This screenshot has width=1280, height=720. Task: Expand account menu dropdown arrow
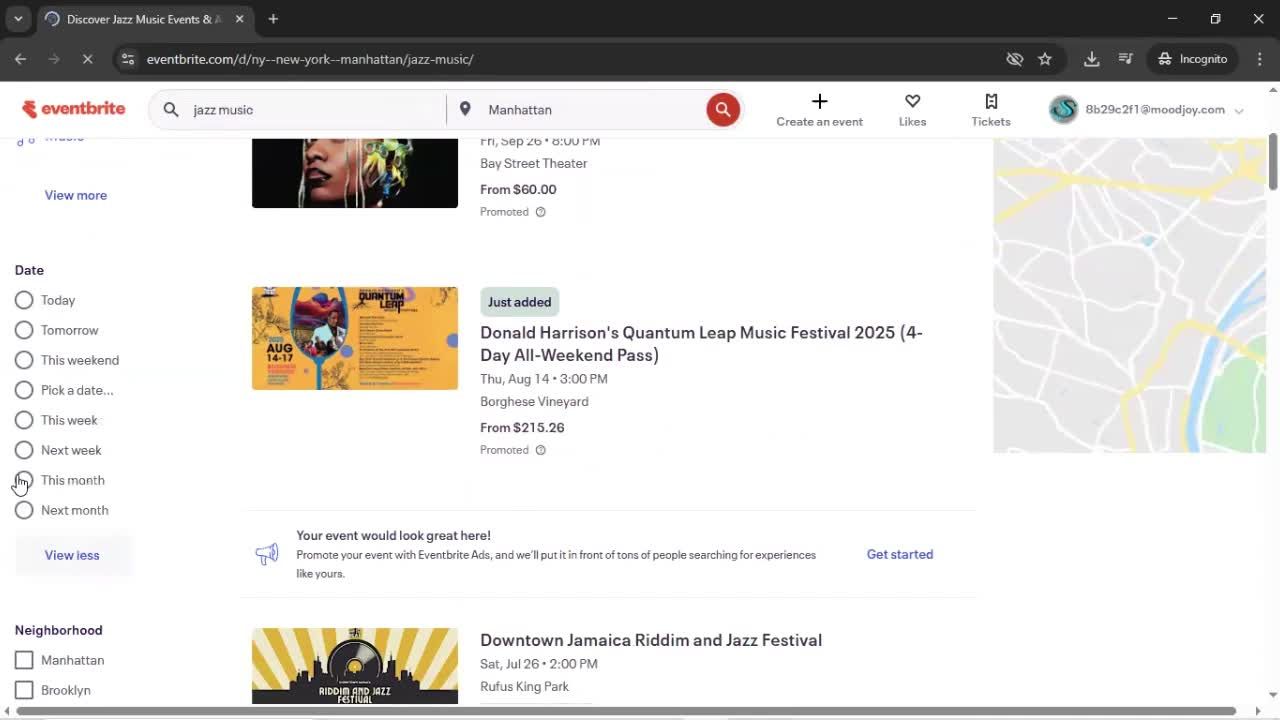point(1239,111)
